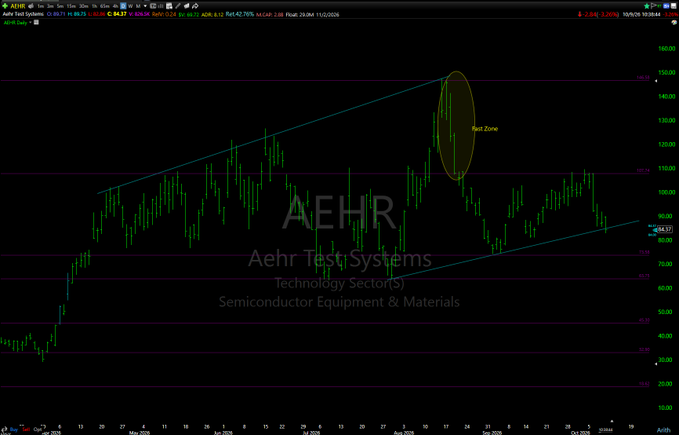Click the close value C: 84.37
Image resolution: width=679 pixels, height=435 pixels.
click(117, 14)
